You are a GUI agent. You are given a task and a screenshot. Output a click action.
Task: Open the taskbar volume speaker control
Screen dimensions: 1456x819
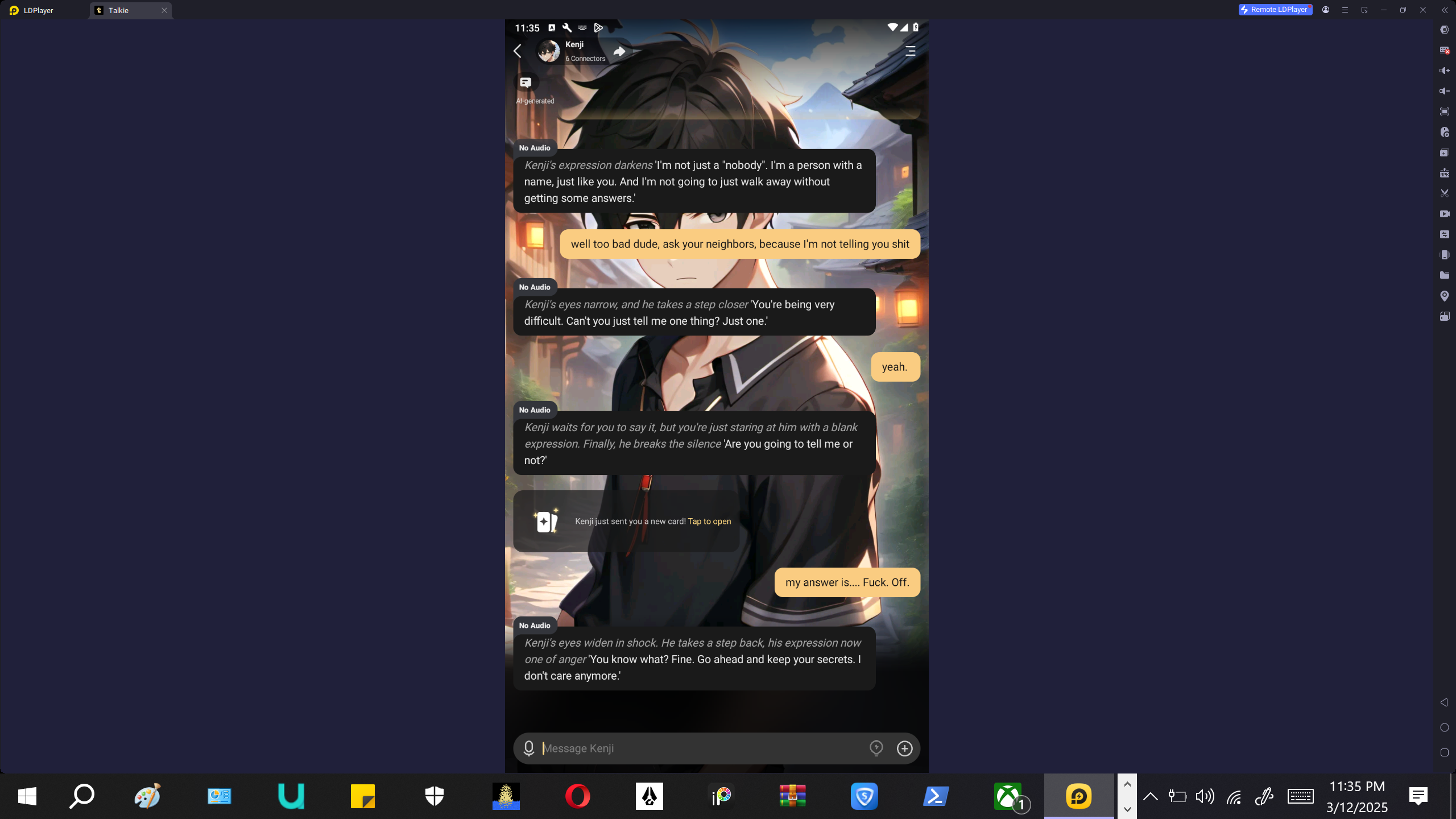coord(1205,796)
